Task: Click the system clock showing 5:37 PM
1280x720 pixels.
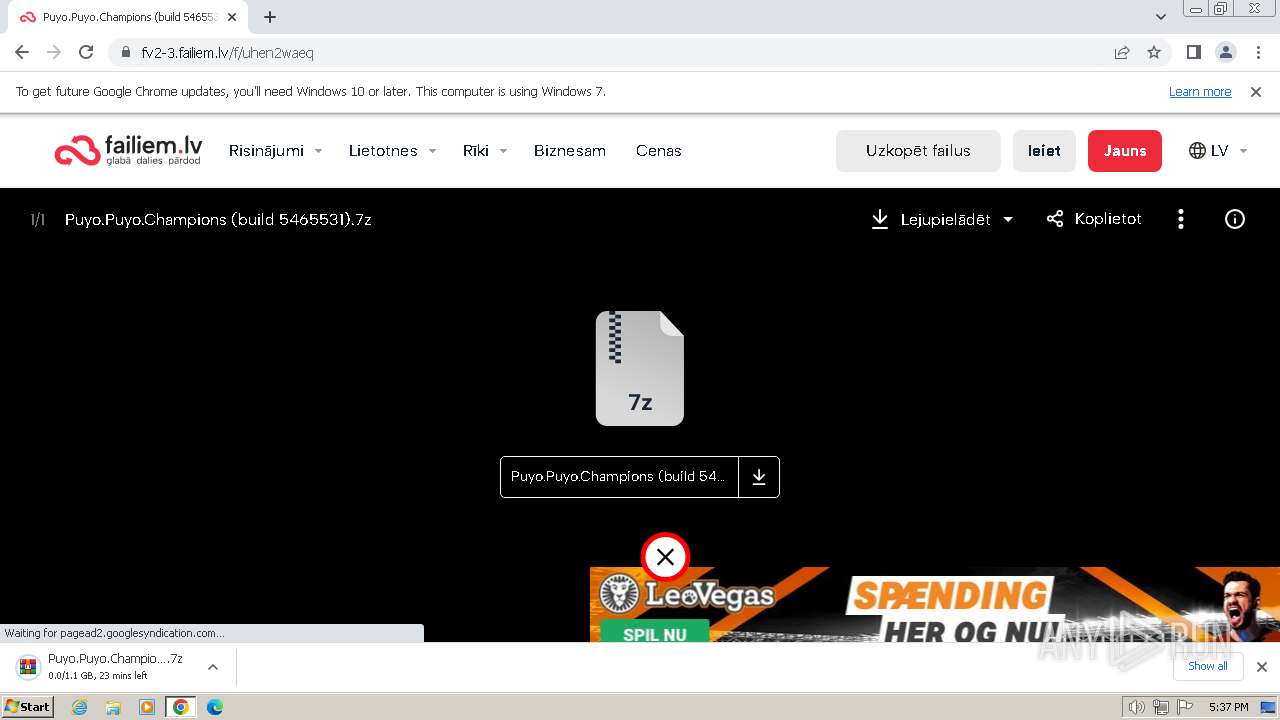Action: [1228, 707]
